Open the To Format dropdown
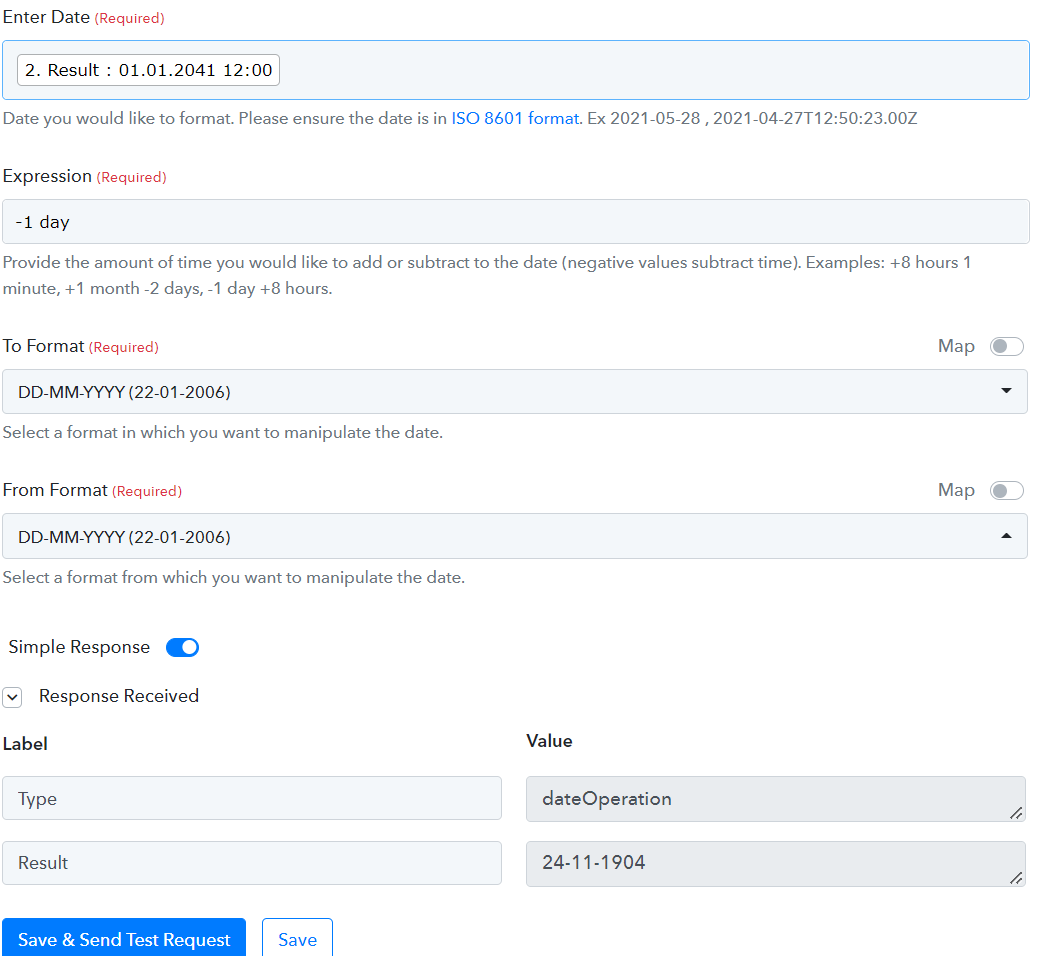1043x956 pixels. (x=515, y=392)
